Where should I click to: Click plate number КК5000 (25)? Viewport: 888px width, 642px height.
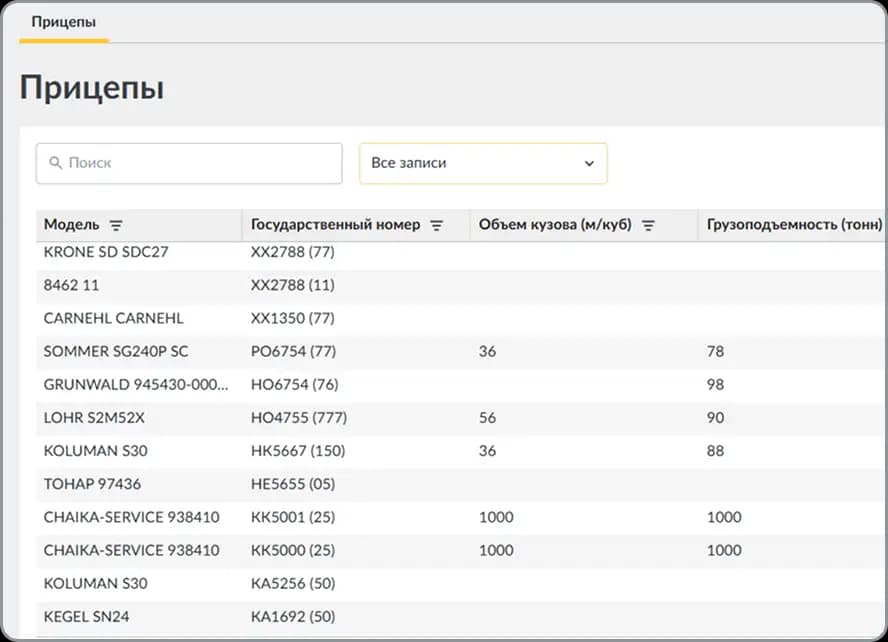(x=293, y=550)
